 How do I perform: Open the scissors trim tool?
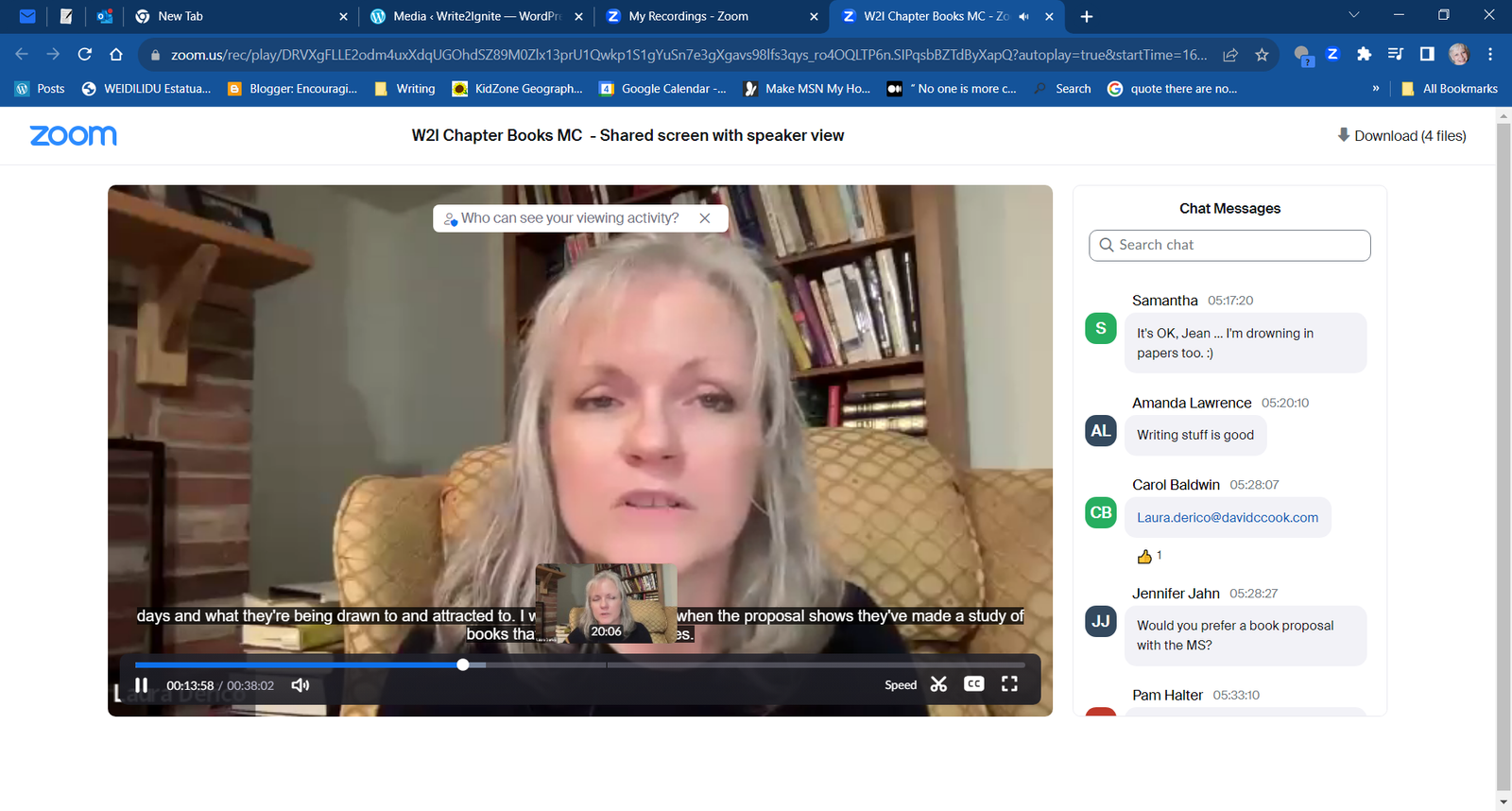(938, 684)
